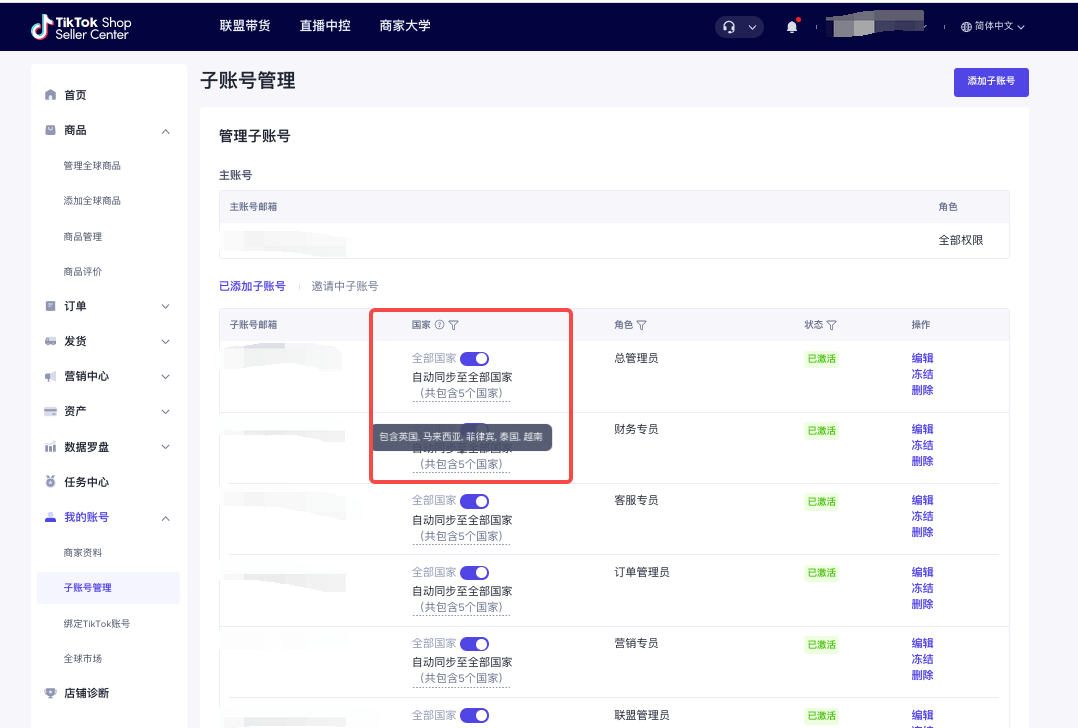Click 已激活 status badge for 财务专员

coord(822,430)
